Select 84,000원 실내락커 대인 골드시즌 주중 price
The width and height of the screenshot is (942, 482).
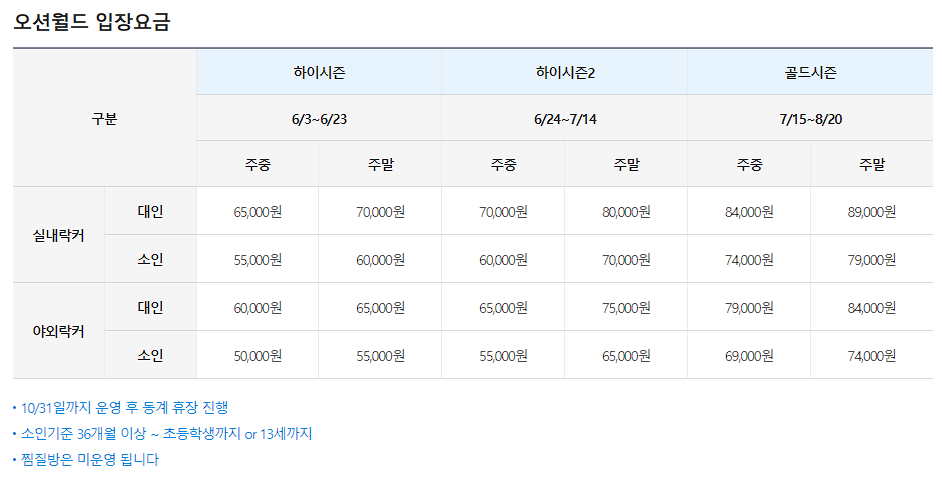click(749, 212)
